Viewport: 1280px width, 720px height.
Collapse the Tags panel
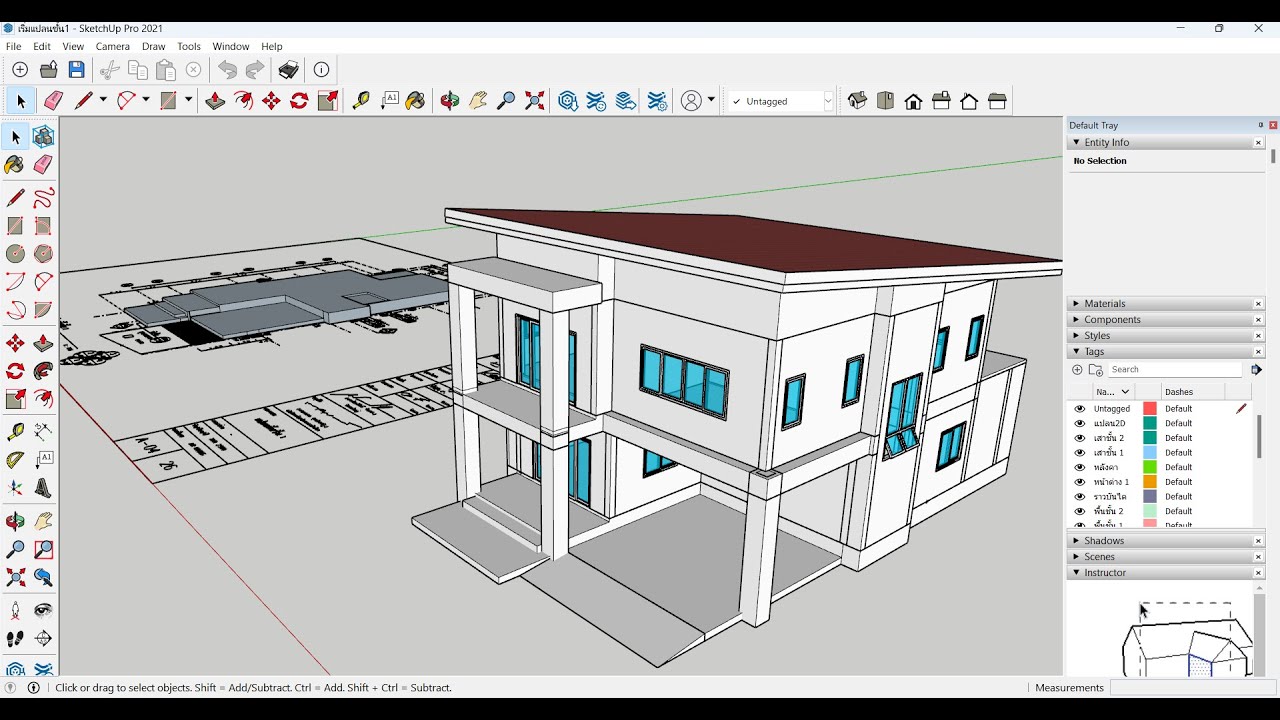point(1076,352)
